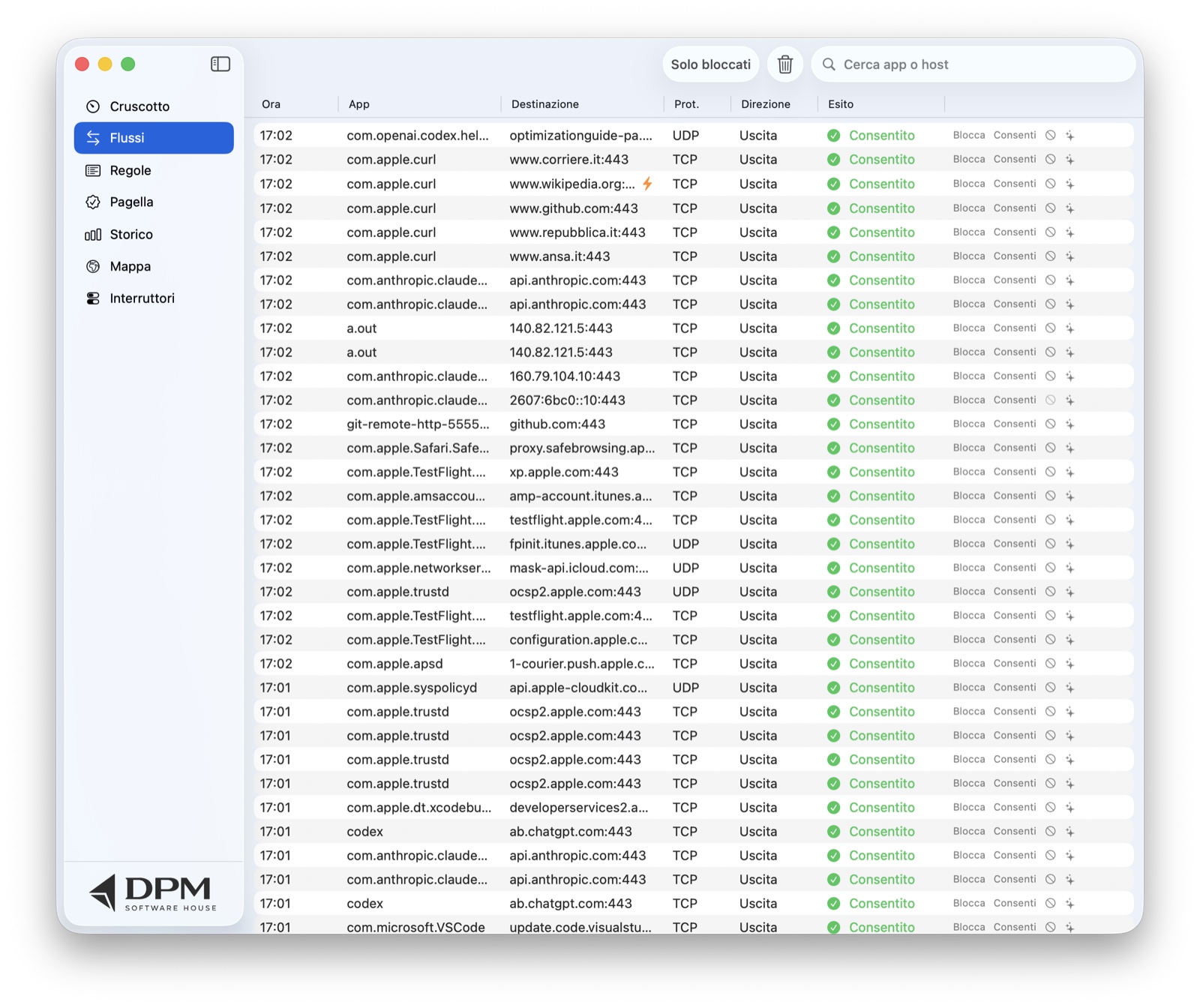Click the Prot. column header
This screenshot has height=1008, width=1200.
click(686, 104)
